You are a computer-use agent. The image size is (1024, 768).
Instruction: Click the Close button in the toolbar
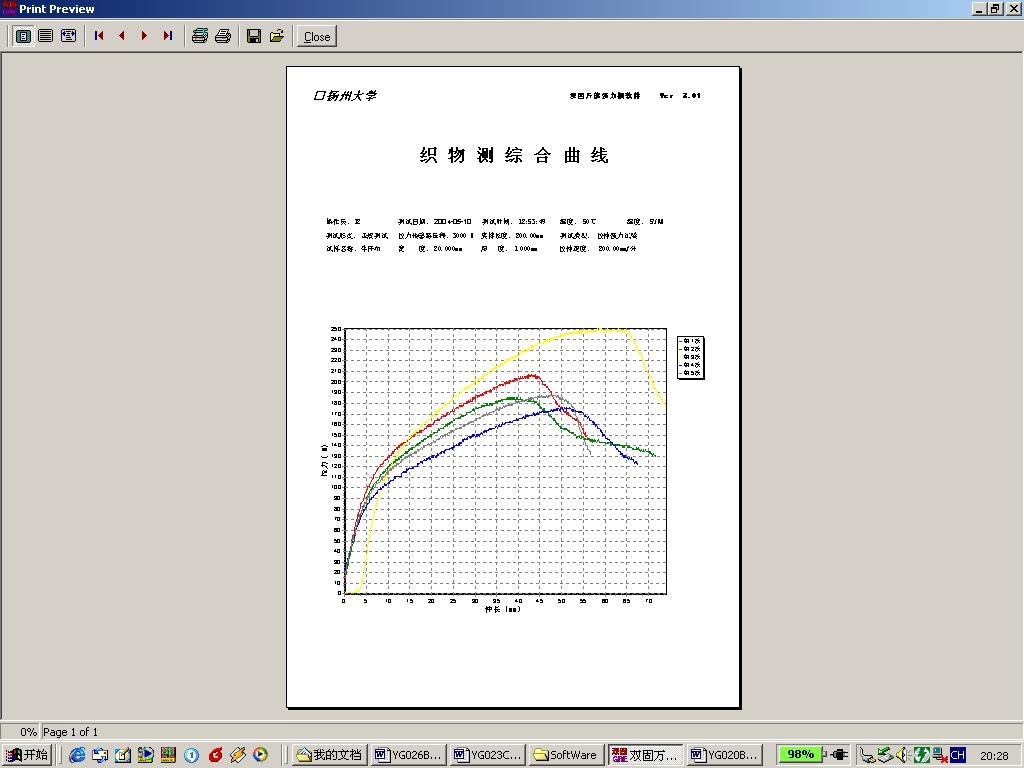tap(317, 37)
